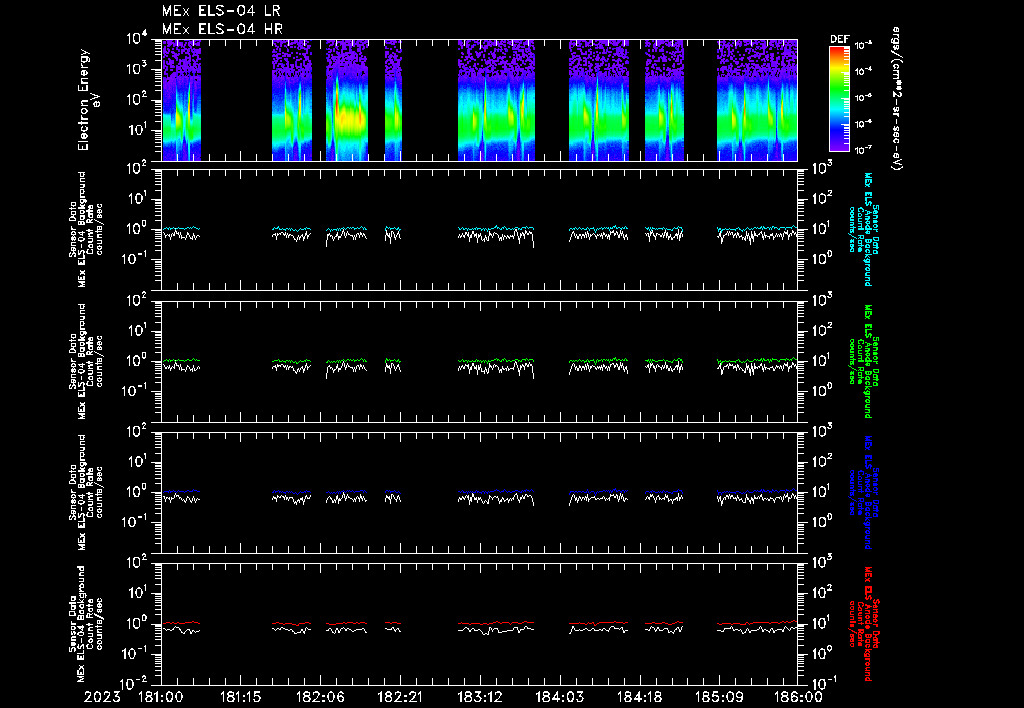Screen dimensions: 1024x708
Task: Click the narrow spectrogram segment above 182:21
Action: click(x=392, y=100)
